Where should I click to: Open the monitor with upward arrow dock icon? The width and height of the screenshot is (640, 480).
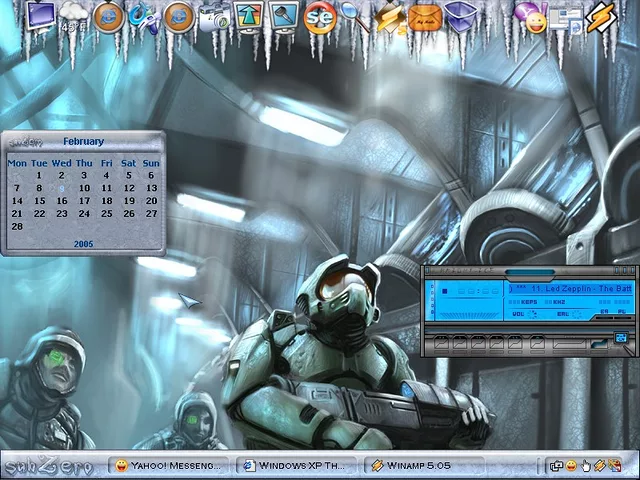(250, 17)
